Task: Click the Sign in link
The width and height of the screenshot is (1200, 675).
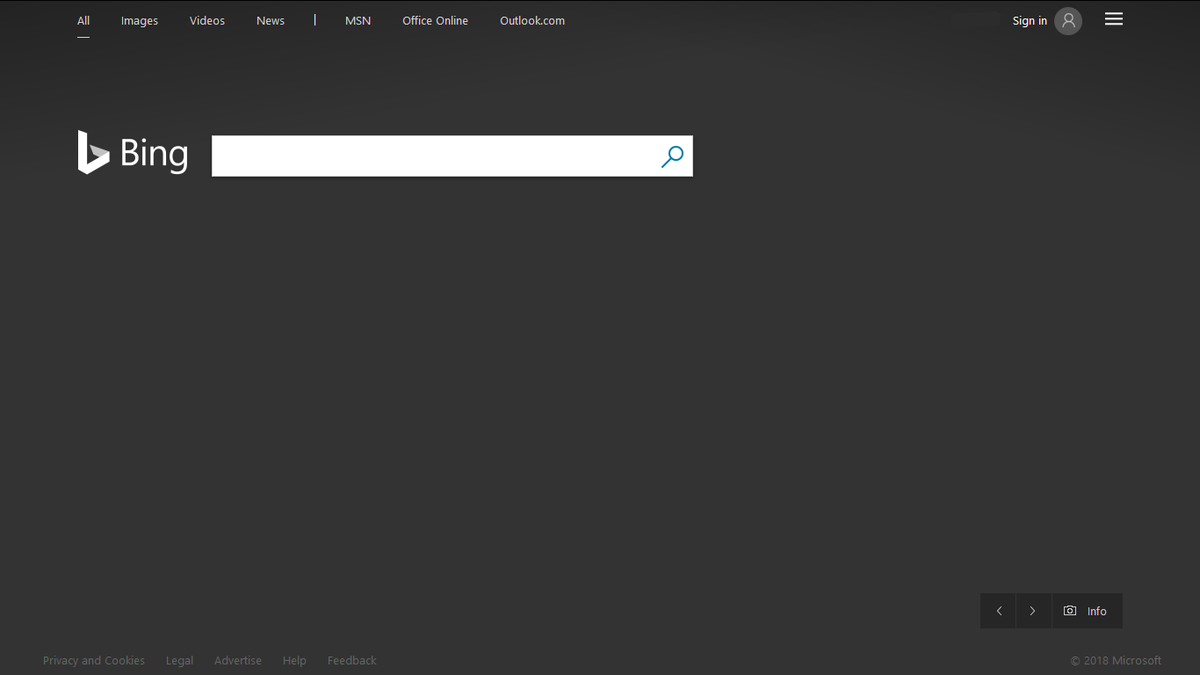Action: pyautogui.click(x=1029, y=21)
